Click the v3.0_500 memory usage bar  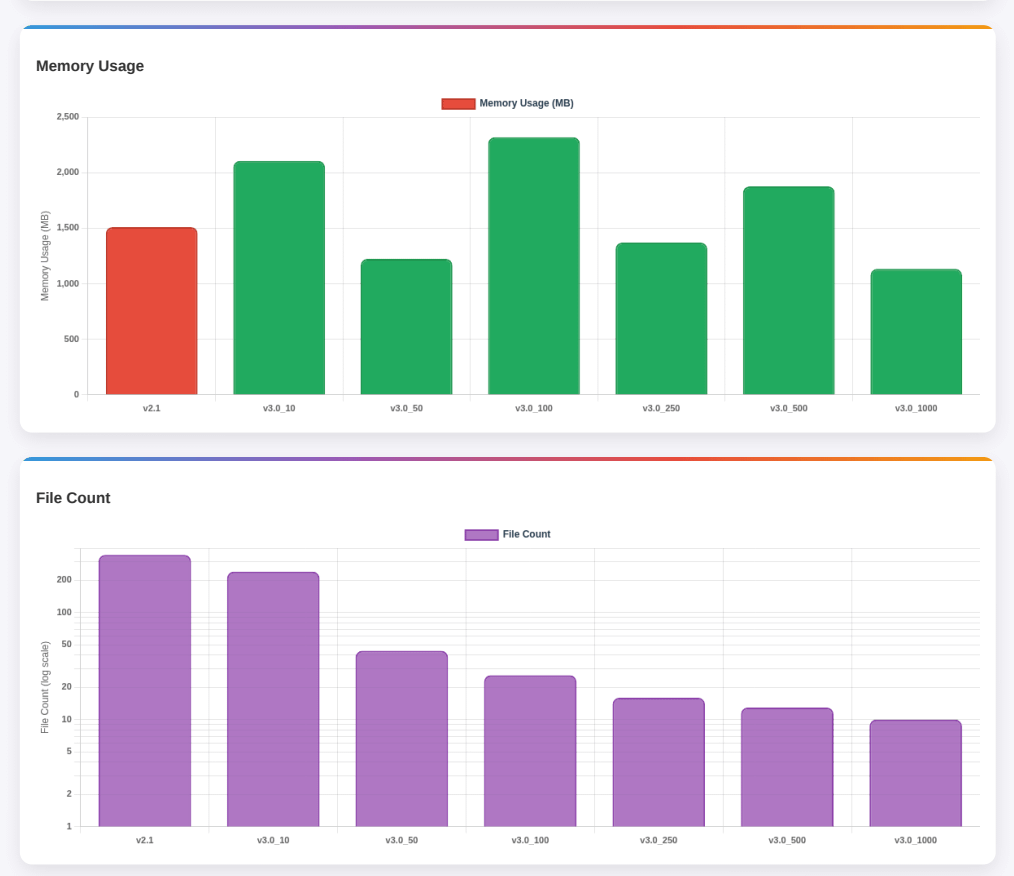(788, 291)
